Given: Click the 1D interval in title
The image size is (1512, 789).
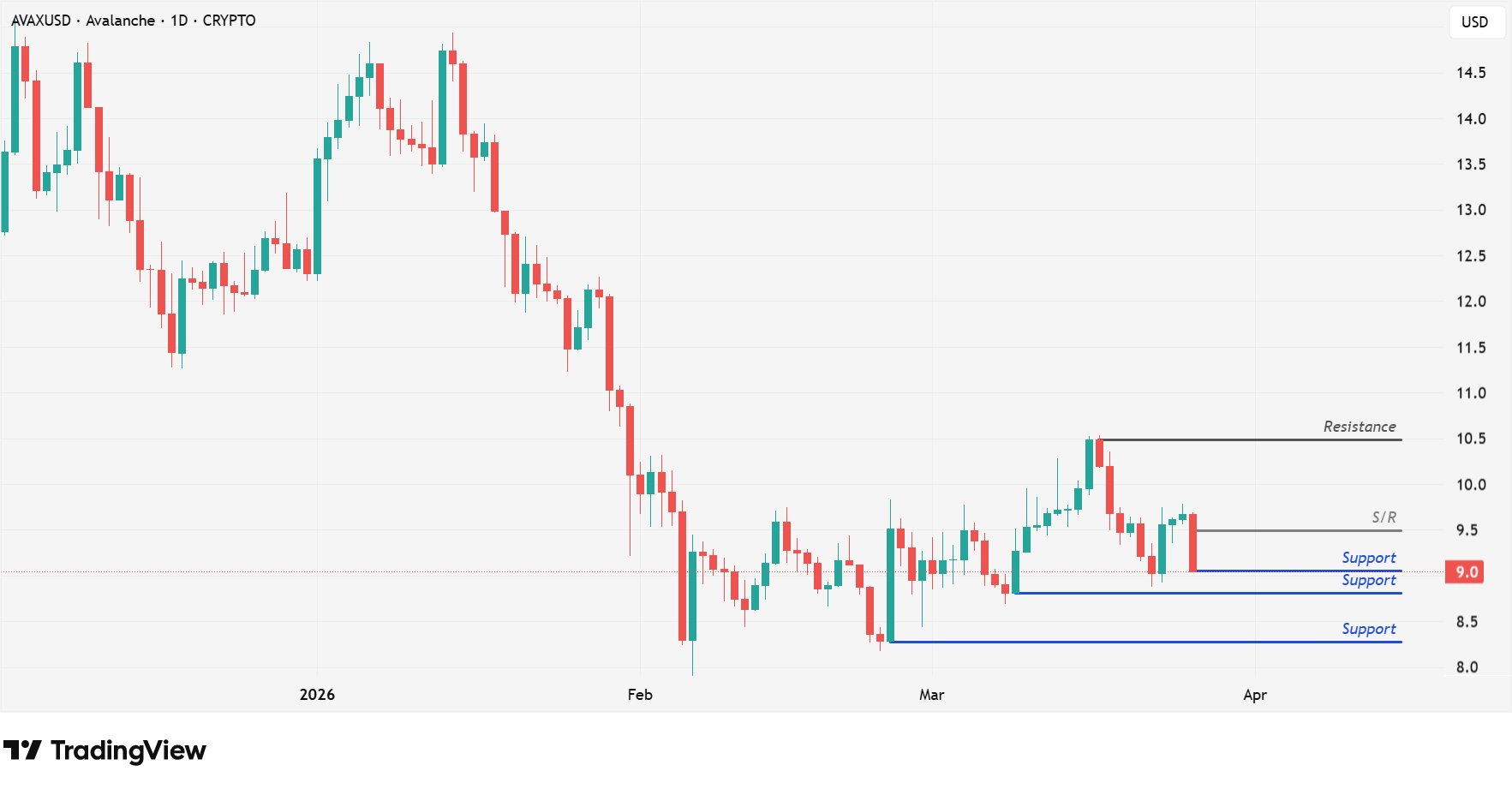Looking at the screenshot, I should (179, 21).
